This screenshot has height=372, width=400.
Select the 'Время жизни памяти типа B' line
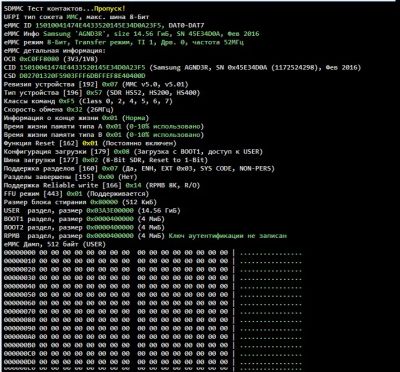coord(104,135)
